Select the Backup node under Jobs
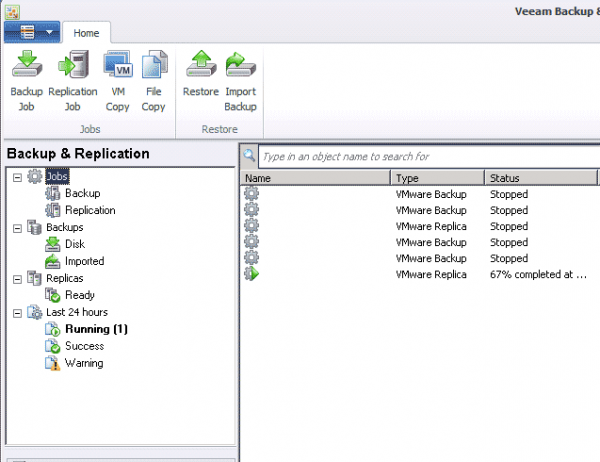 pos(83,193)
